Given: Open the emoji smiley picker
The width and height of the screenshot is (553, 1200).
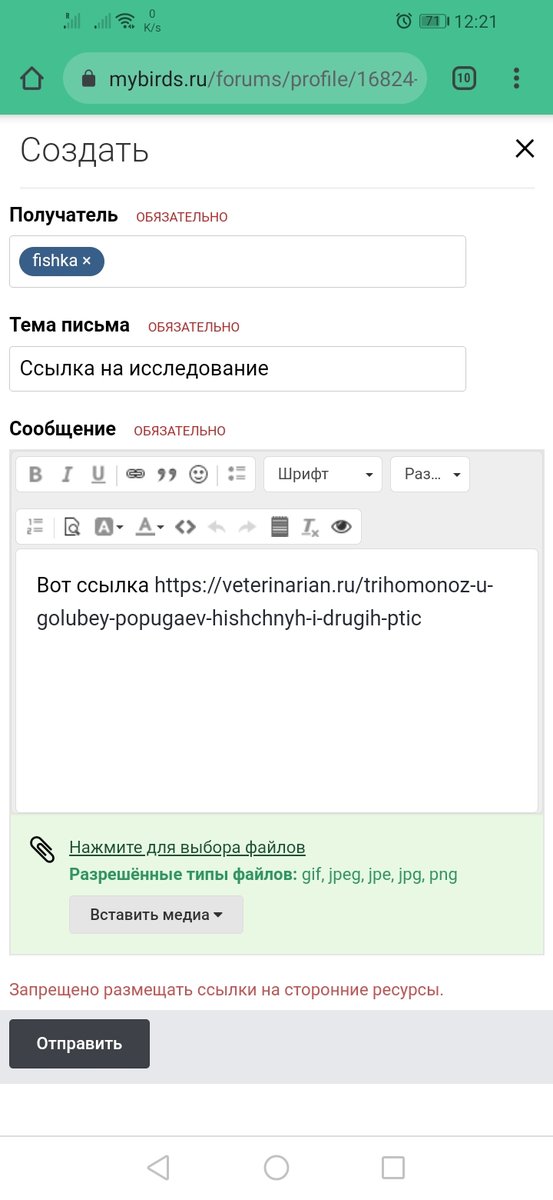Looking at the screenshot, I should pyautogui.click(x=198, y=474).
